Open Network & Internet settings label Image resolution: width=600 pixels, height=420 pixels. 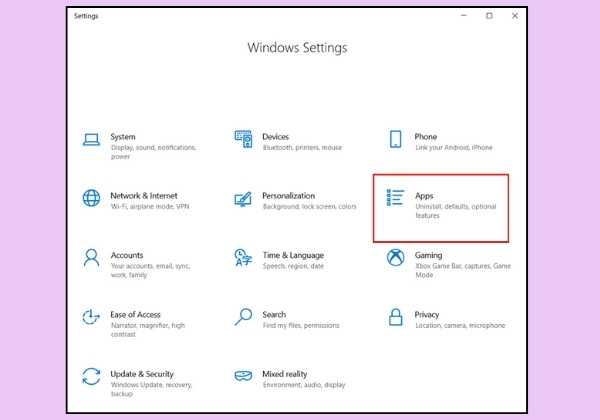click(x=144, y=195)
